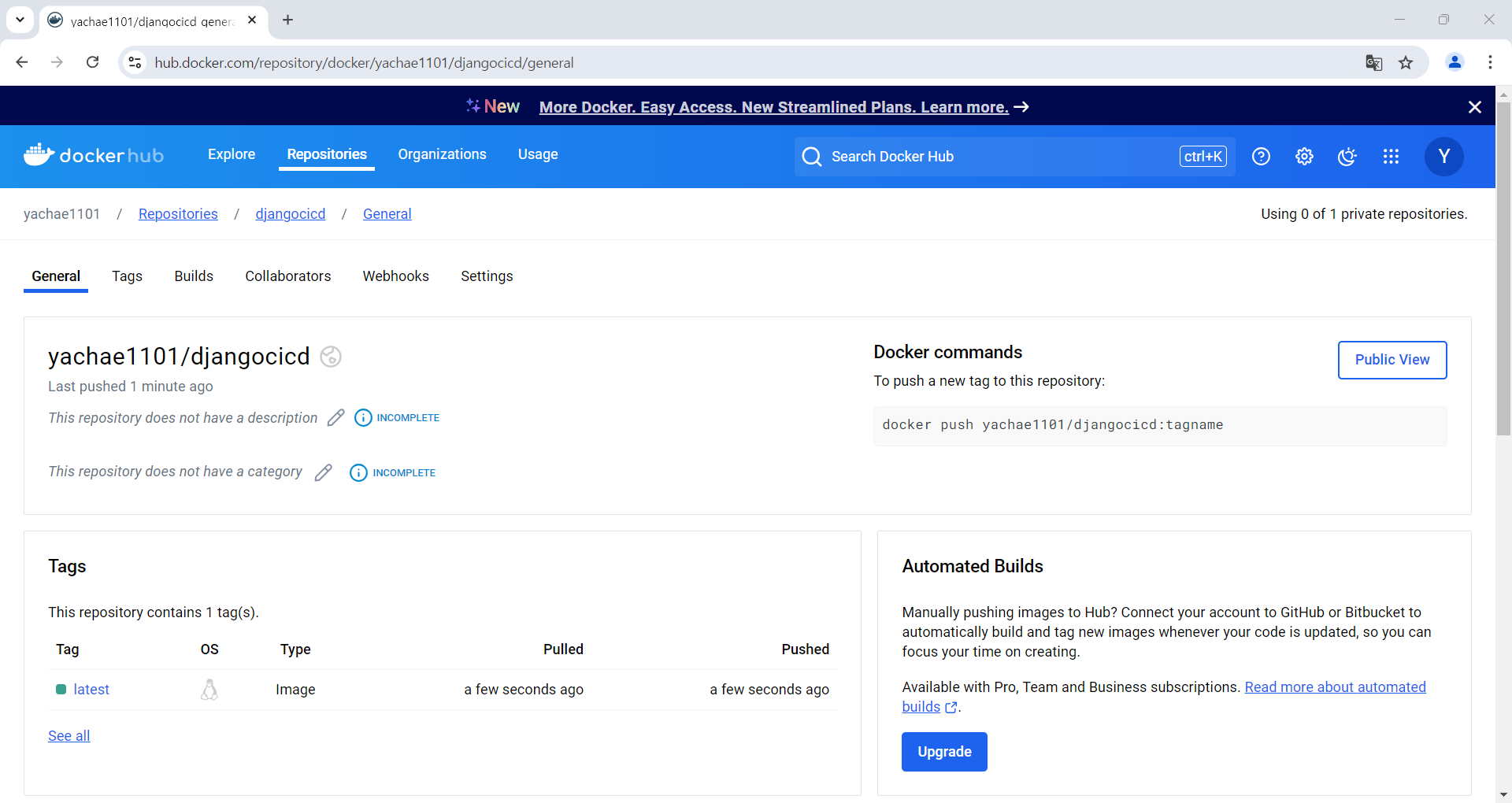Open the Y user avatar menu
The height and width of the screenshot is (803, 1512).
click(1443, 156)
